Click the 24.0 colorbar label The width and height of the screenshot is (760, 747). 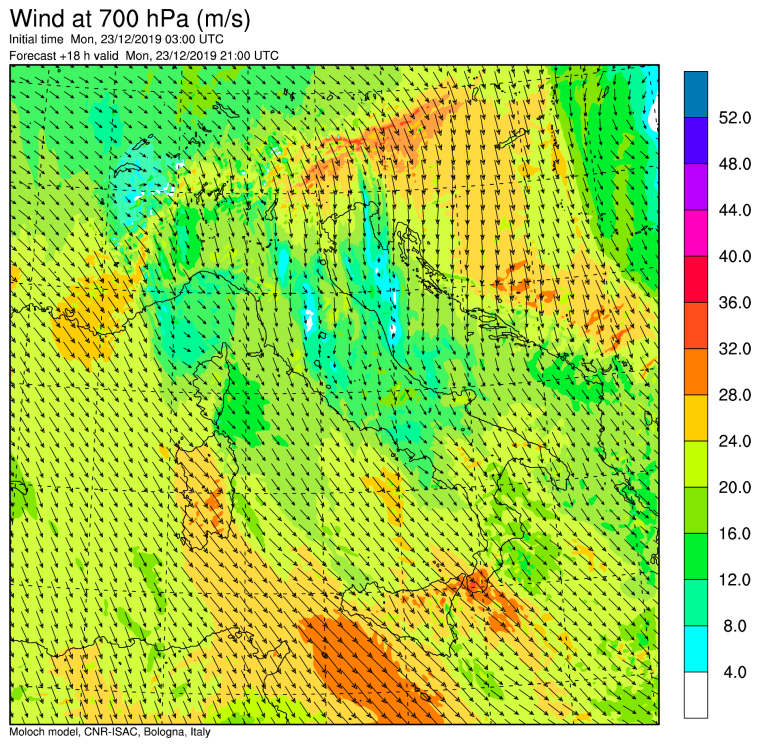[x=735, y=441]
